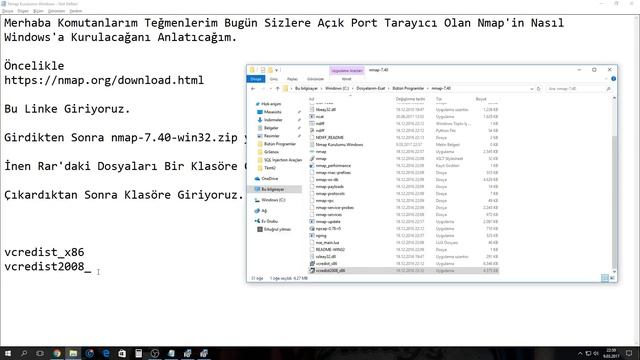Open quick access toolbar customize dropdown
The width and height of the screenshot is (640, 360).
pyautogui.click(x=277, y=70)
